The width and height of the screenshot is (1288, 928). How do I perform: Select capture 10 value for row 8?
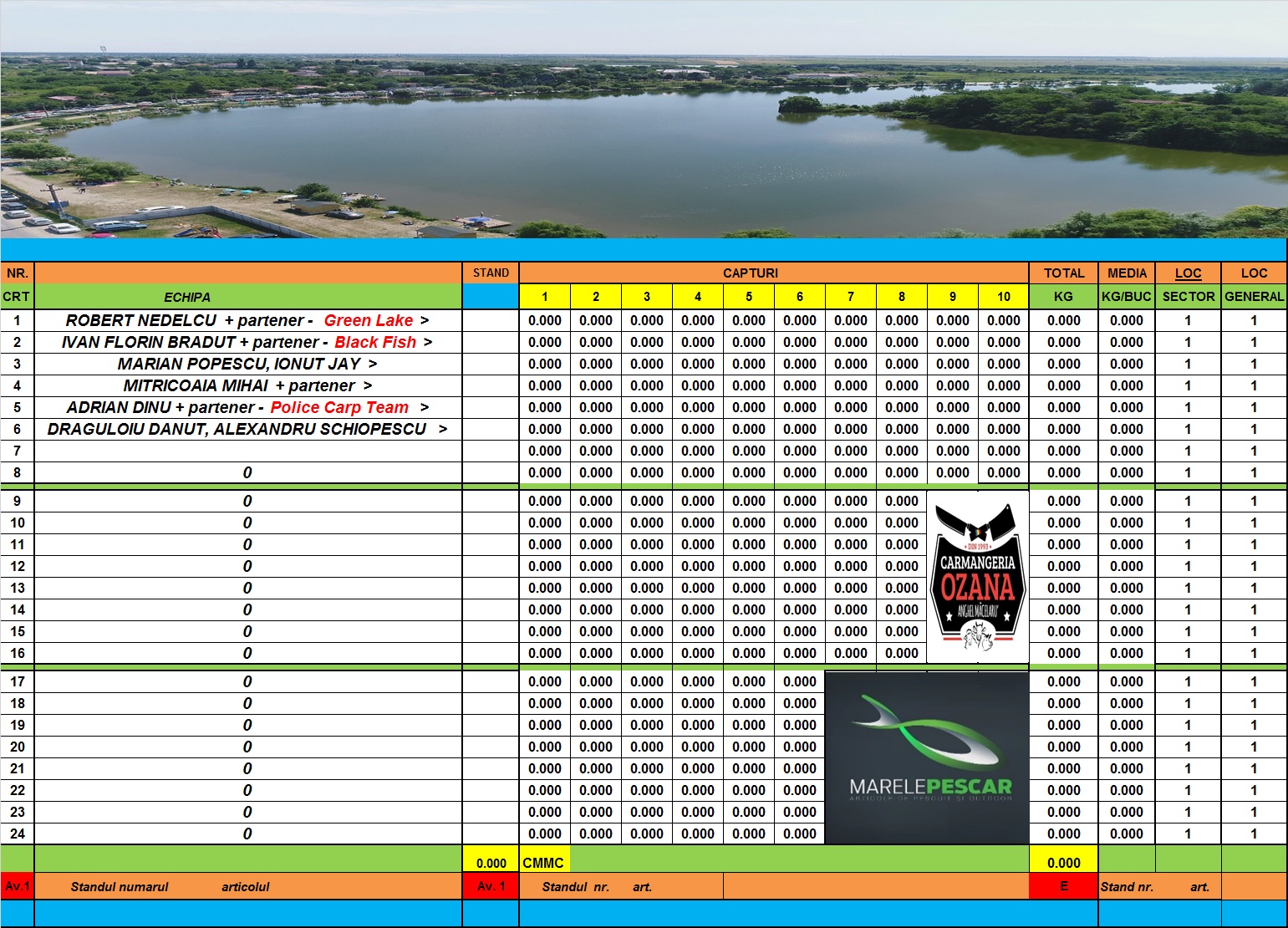point(1003,472)
